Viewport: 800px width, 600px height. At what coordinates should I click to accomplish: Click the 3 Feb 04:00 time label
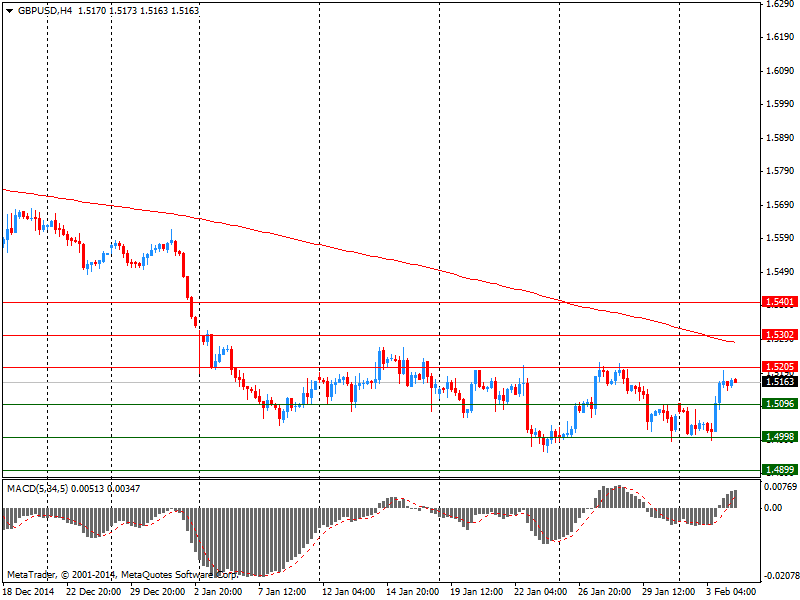[731, 592]
